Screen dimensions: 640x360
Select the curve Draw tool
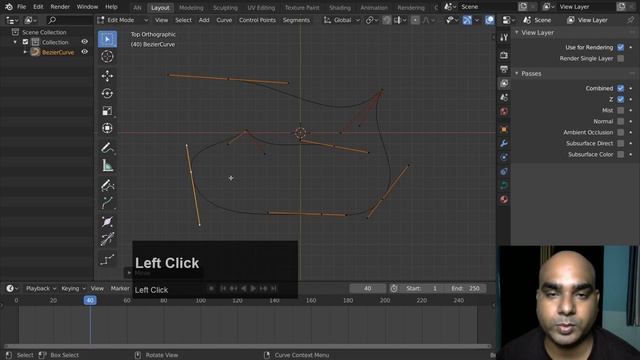pyautogui.click(x=107, y=185)
